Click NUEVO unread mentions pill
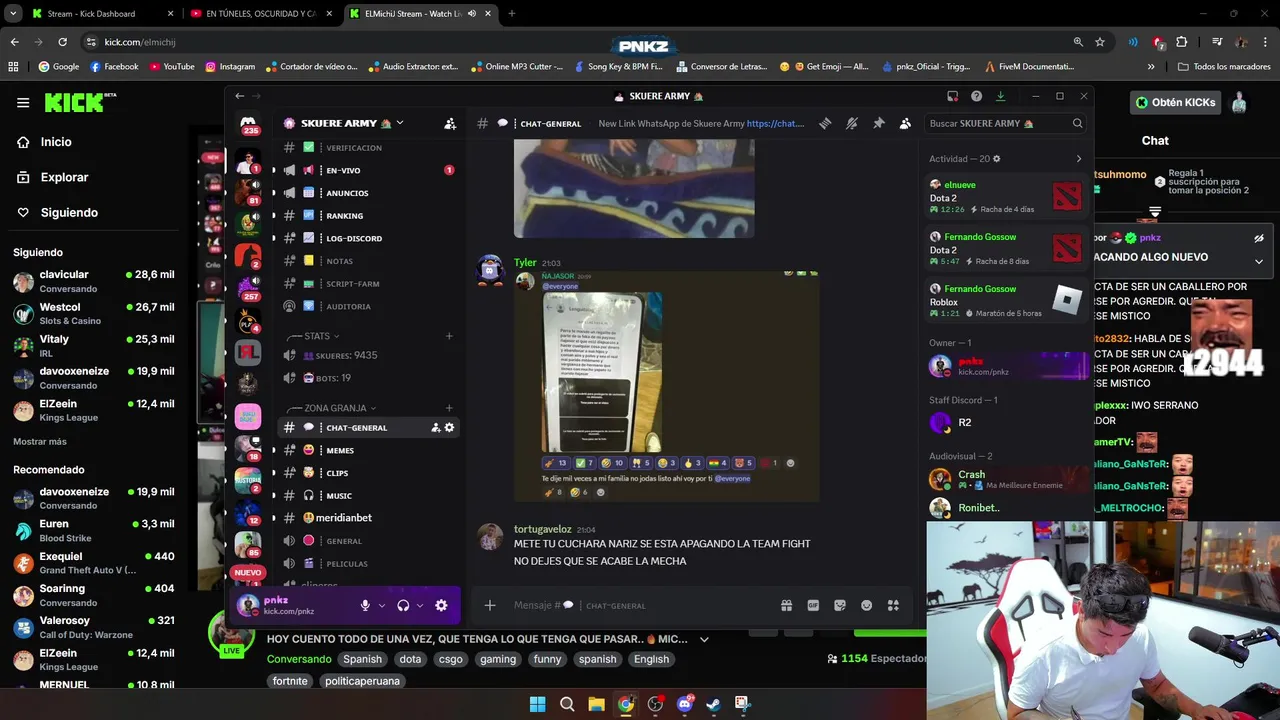The width and height of the screenshot is (1280, 720). 247,573
